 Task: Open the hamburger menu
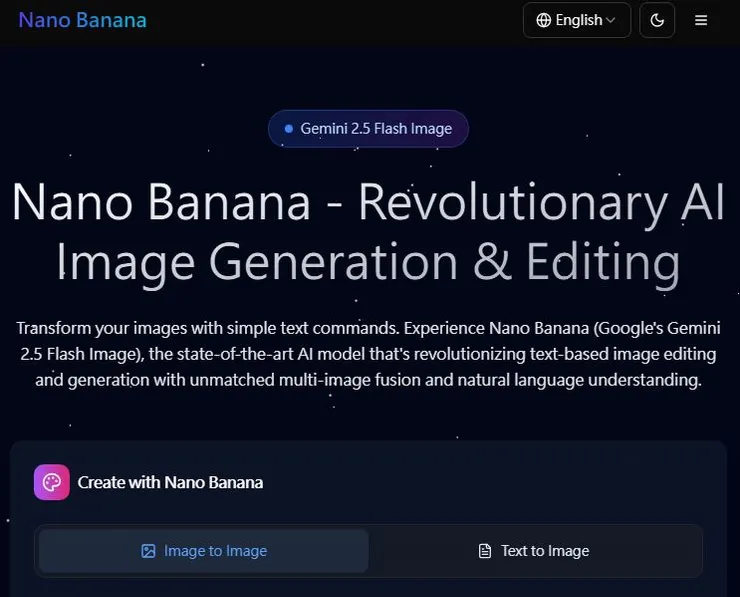coord(701,20)
